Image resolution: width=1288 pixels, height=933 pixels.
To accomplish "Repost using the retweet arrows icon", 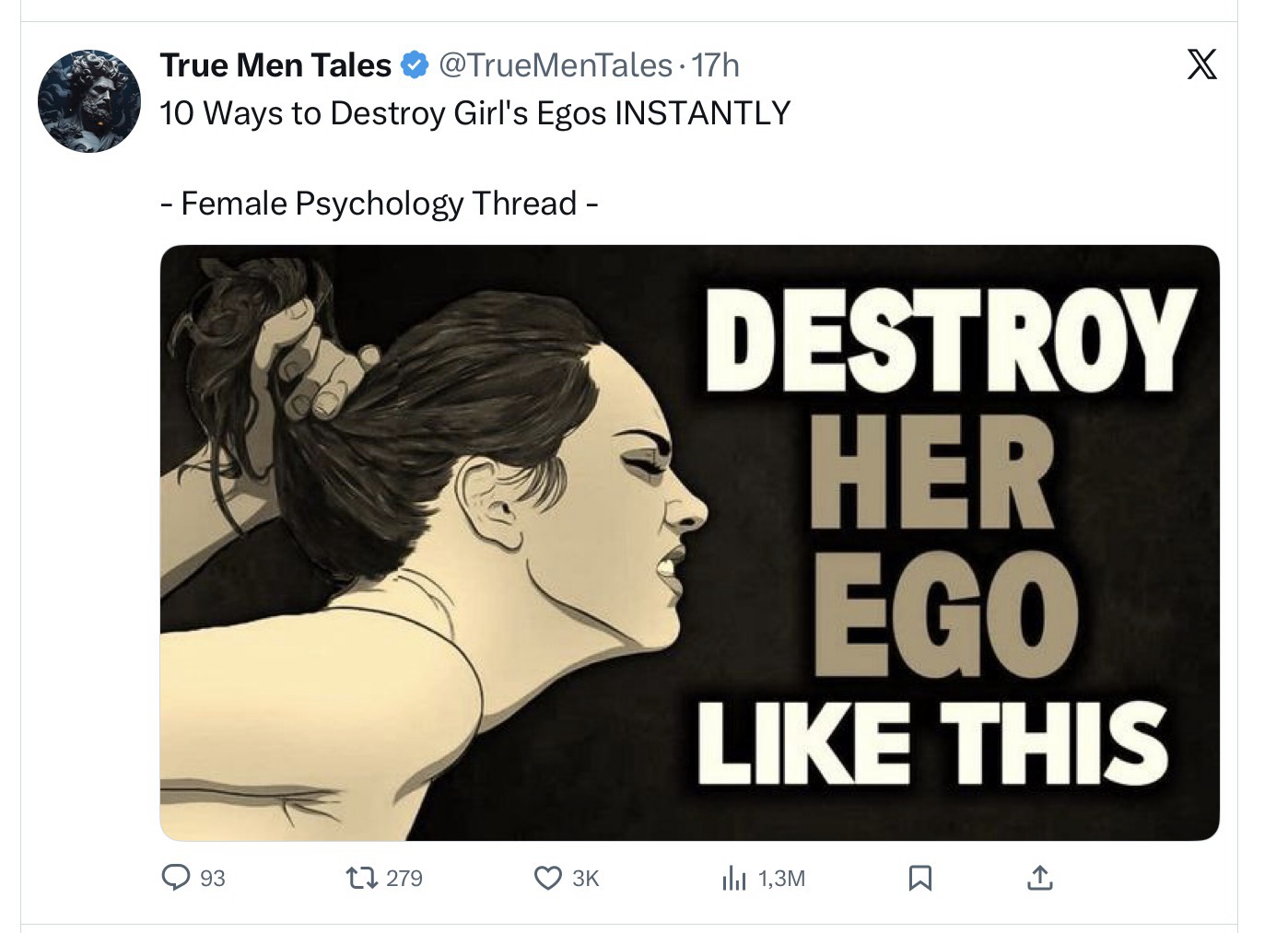I will pyautogui.click(x=365, y=879).
